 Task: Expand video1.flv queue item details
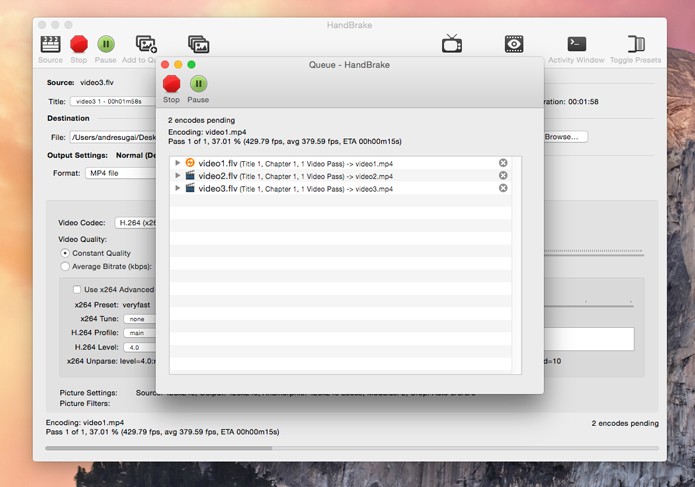point(178,163)
